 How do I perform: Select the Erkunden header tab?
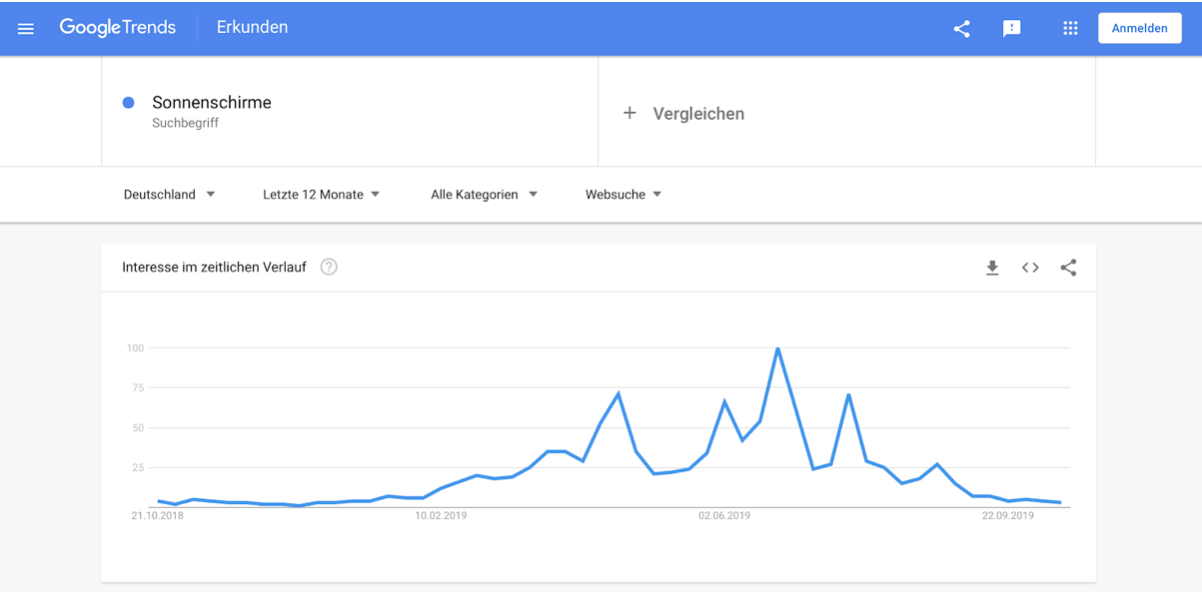click(x=252, y=28)
